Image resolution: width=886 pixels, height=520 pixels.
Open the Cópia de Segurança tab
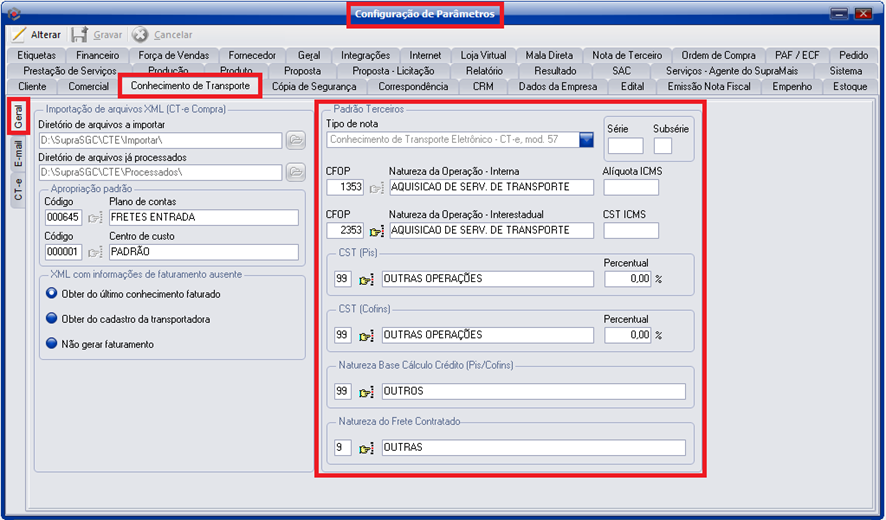pos(314,87)
